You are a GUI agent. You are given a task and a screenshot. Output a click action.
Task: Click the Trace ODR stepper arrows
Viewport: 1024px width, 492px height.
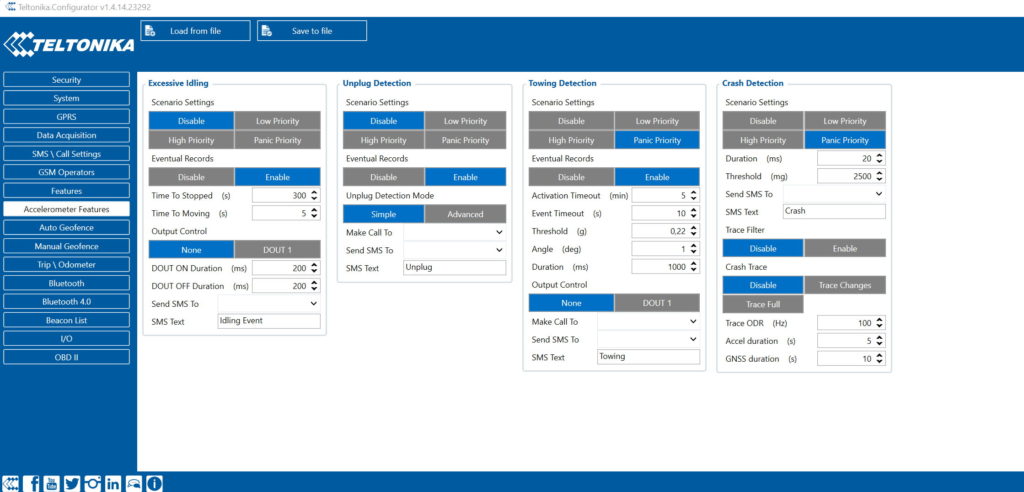click(880, 323)
